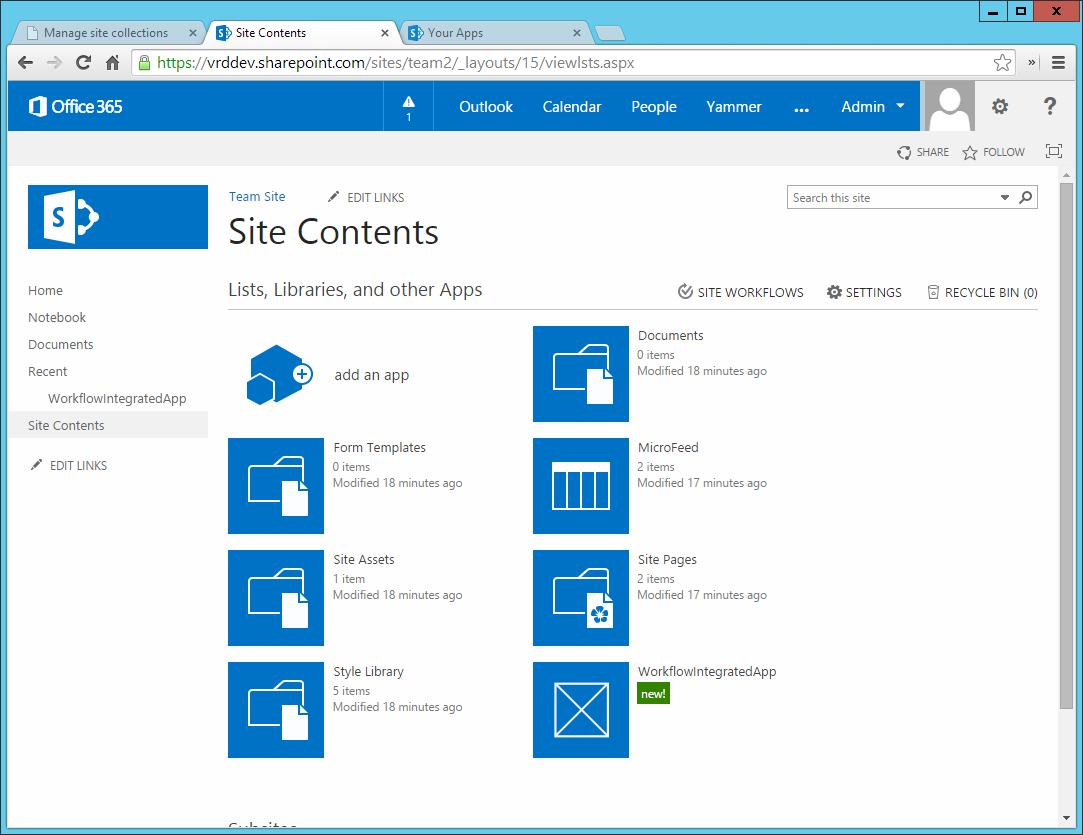This screenshot has width=1083, height=835.
Task: Click the SHARE button
Action: click(x=923, y=152)
